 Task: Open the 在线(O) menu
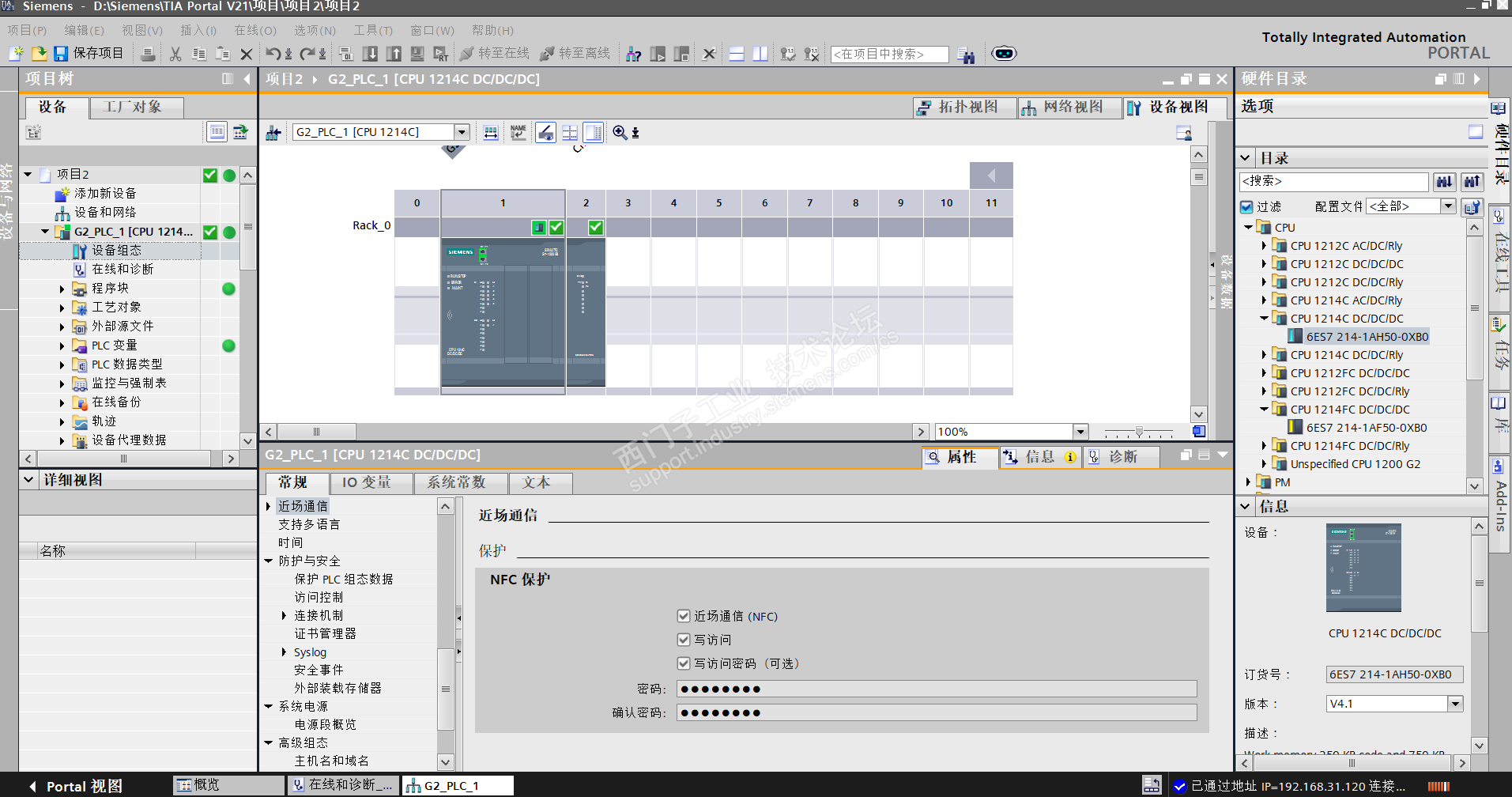coord(255,31)
